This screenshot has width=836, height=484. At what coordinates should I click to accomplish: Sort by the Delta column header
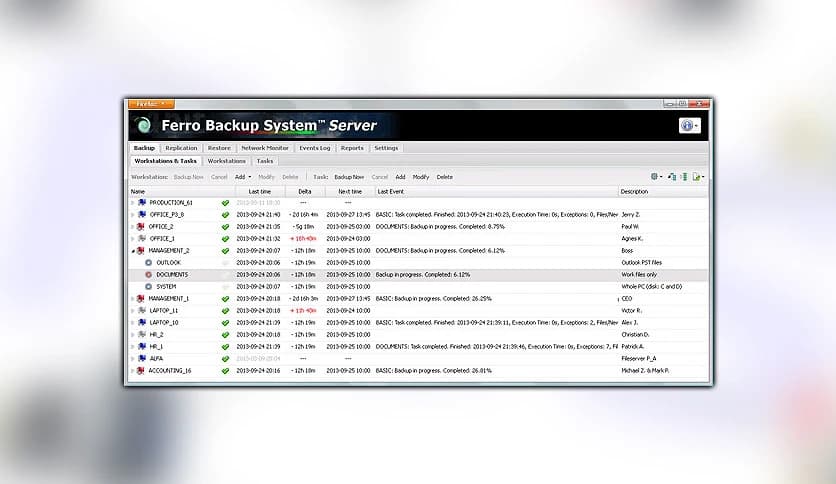tap(305, 191)
